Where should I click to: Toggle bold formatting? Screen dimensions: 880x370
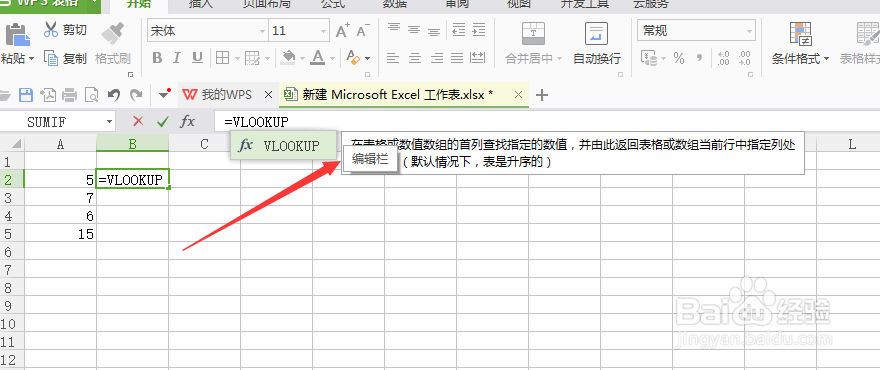157,58
